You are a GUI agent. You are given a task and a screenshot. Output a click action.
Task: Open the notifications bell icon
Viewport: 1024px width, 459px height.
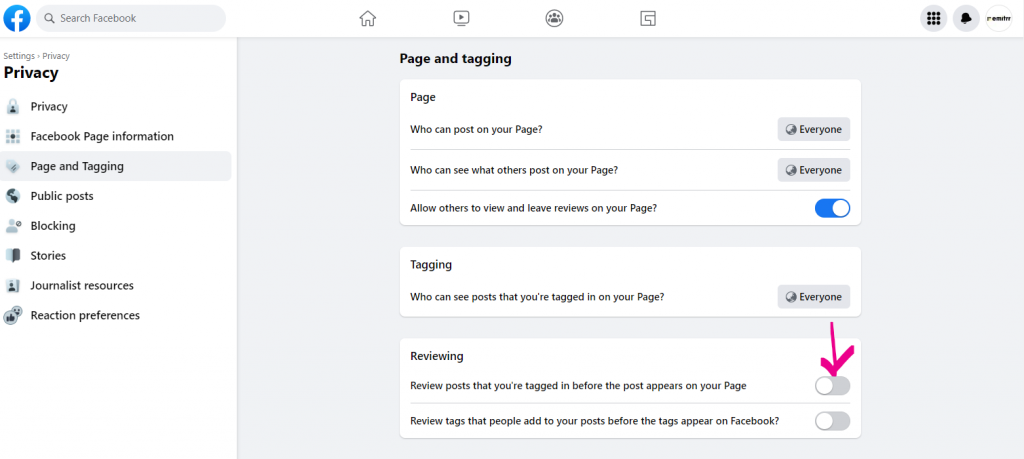[x=966, y=18]
